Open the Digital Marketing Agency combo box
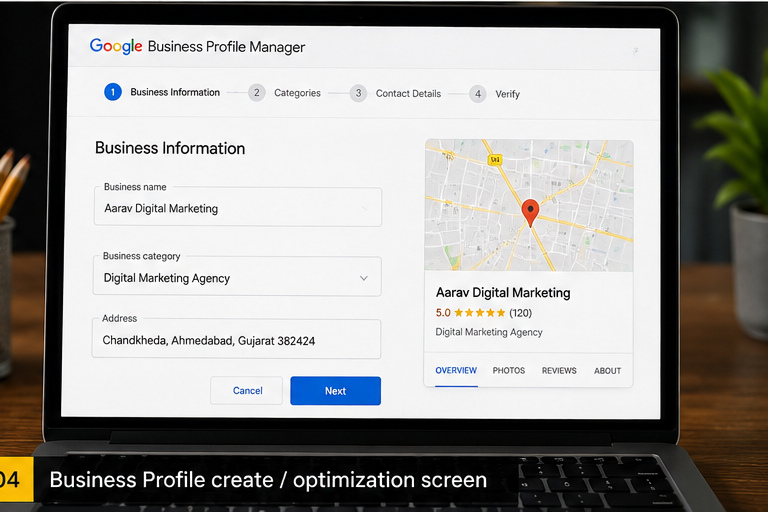Image resolution: width=768 pixels, height=512 pixels. click(237, 276)
